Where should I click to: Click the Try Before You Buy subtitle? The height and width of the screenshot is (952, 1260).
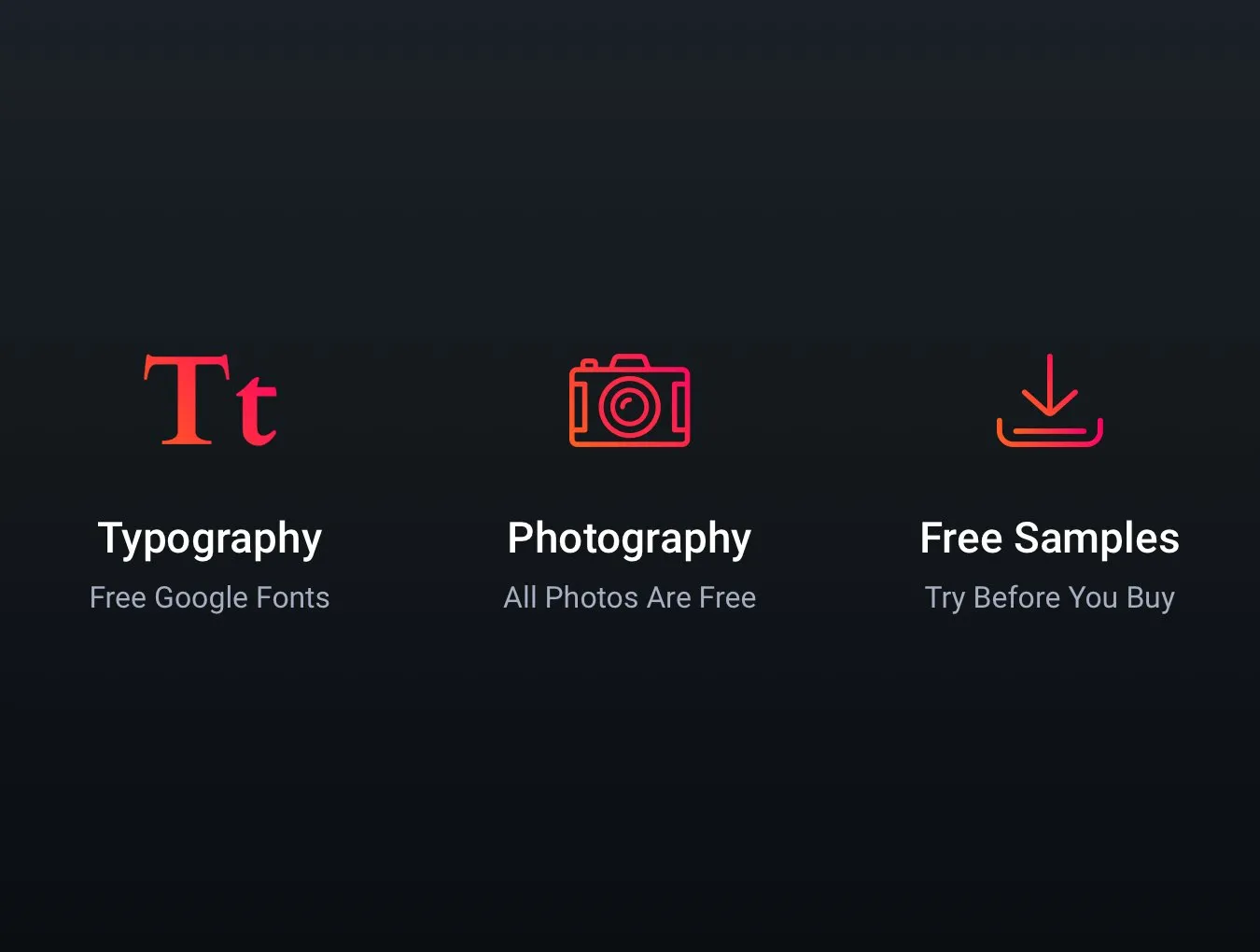click(1050, 597)
